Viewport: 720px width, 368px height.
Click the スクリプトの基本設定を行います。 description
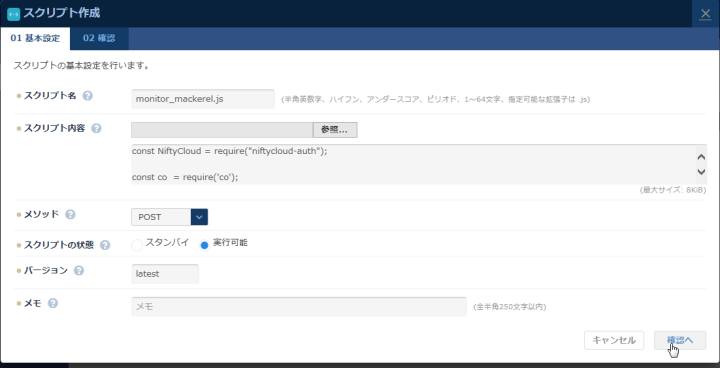click(x=81, y=66)
